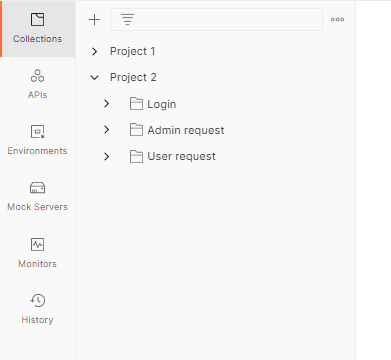Click the filter icon in search box
This screenshot has width=391, height=360.
(x=127, y=20)
